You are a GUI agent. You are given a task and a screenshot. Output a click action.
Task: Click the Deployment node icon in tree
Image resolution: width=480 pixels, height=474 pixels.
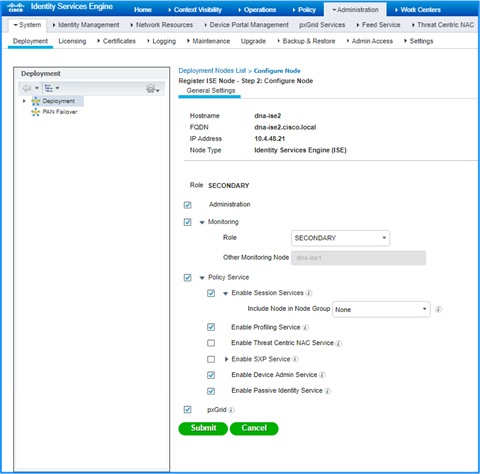pos(36,101)
